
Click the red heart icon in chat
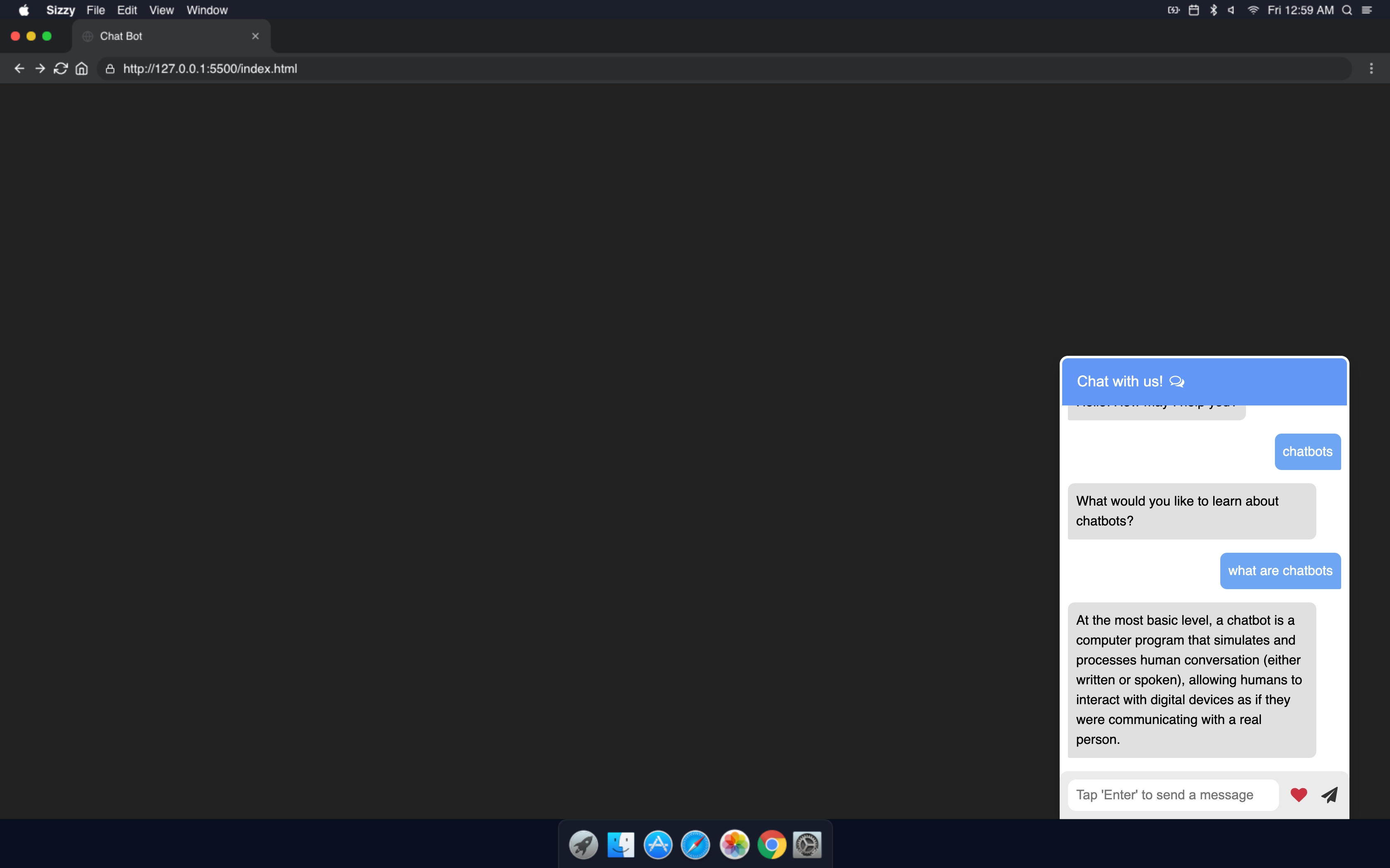pyautogui.click(x=1298, y=794)
